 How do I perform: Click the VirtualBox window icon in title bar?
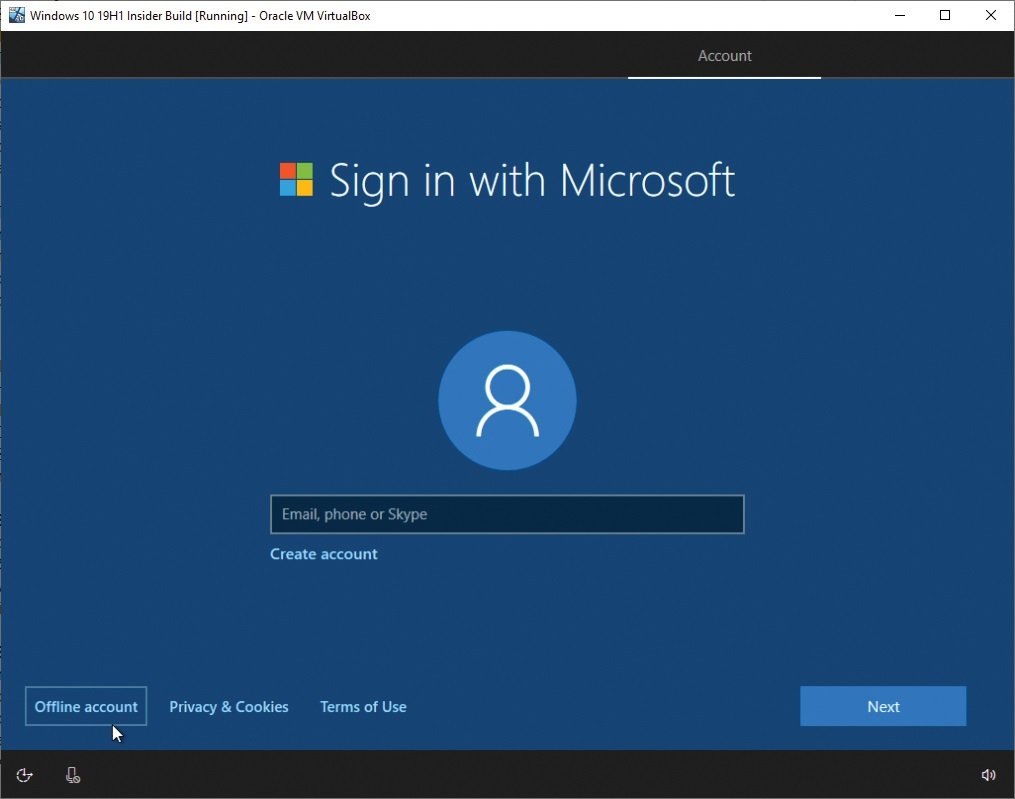coord(16,15)
